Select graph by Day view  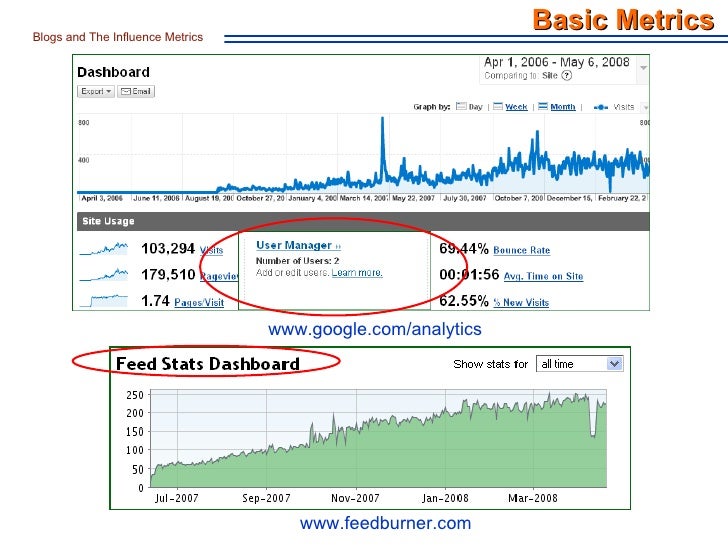pos(469,107)
